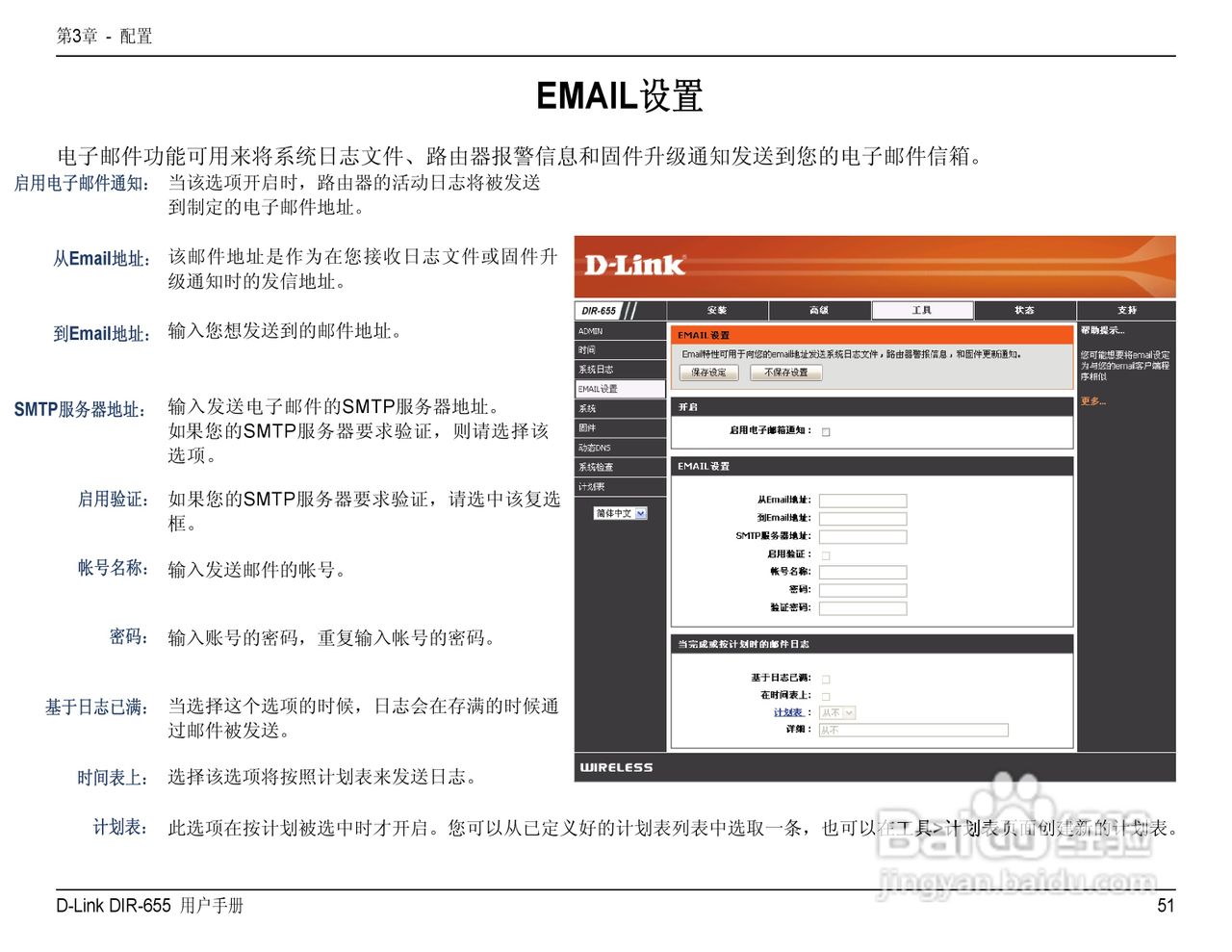The width and height of the screenshot is (1232, 952).
Task: Open 动态DNS in the router sidebar
Action: (620, 448)
